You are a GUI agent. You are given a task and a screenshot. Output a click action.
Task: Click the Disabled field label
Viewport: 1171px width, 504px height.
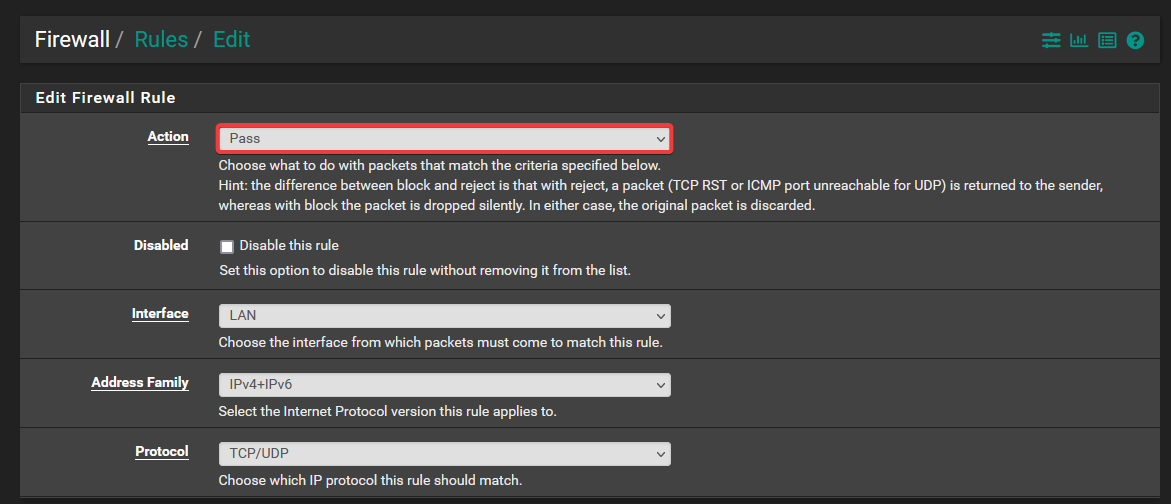tap(161, 245)
